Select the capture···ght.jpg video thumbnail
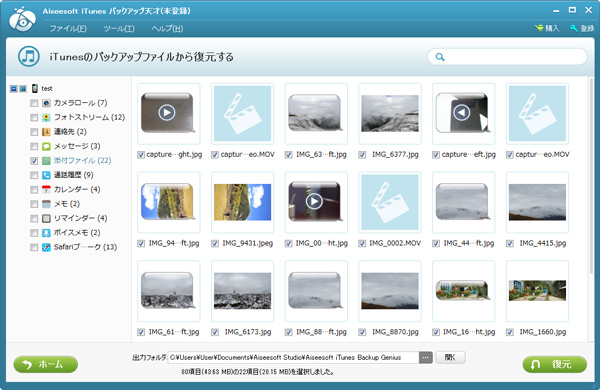The width and height of the screenshot is (600, 390). click(169, 114)
